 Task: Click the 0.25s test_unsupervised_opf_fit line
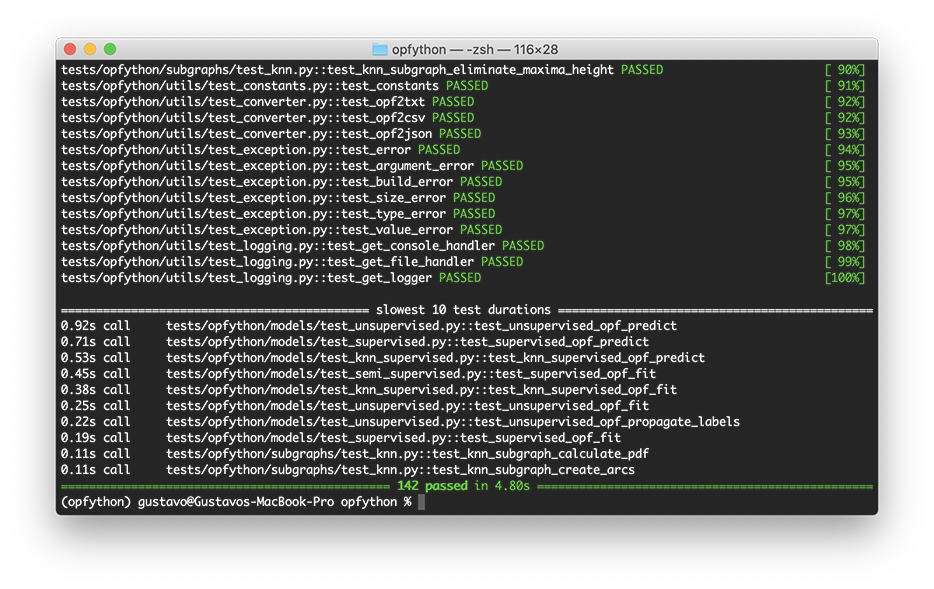click(x=355, y=406)
